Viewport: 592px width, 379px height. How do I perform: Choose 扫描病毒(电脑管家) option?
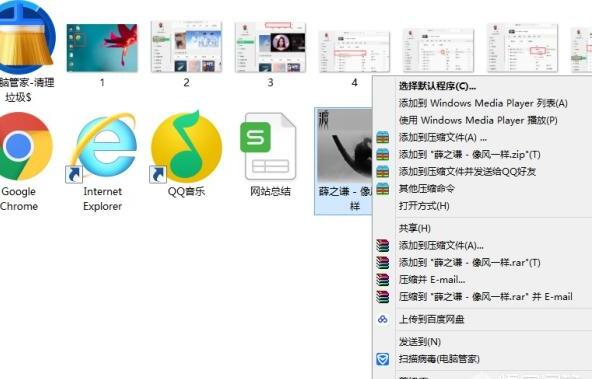coord(439,359)
